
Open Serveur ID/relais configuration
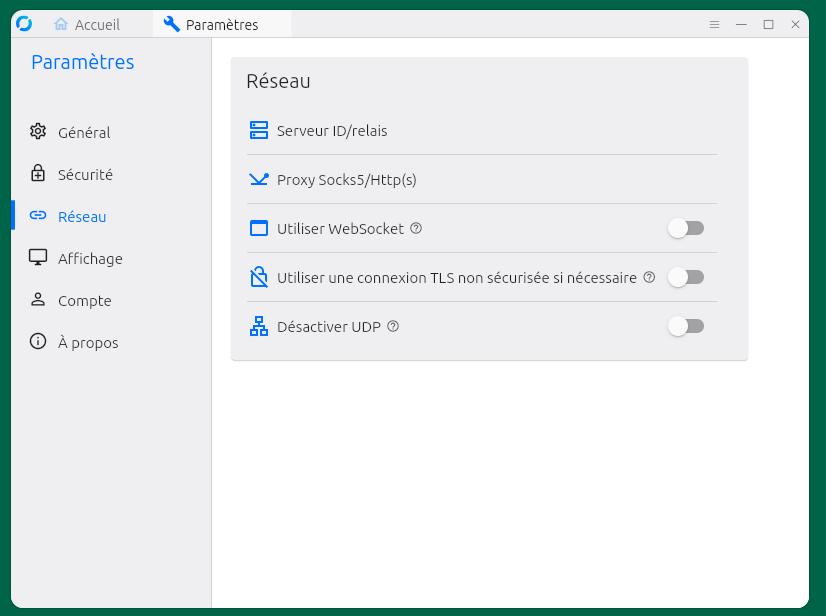point(482,130)
